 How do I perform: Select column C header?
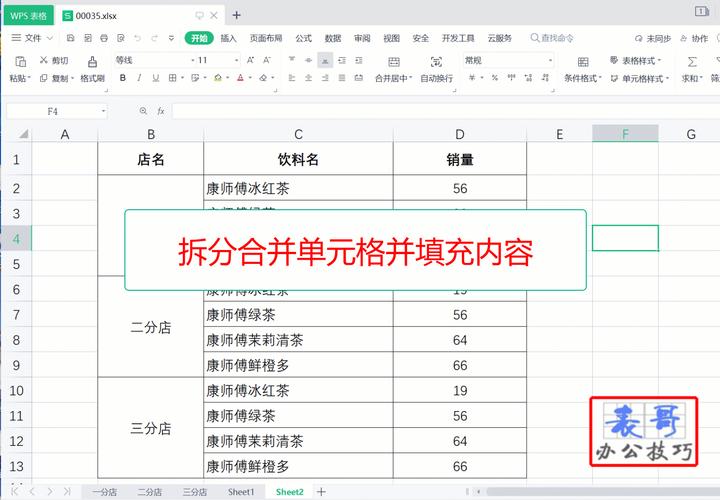[298, 134]
